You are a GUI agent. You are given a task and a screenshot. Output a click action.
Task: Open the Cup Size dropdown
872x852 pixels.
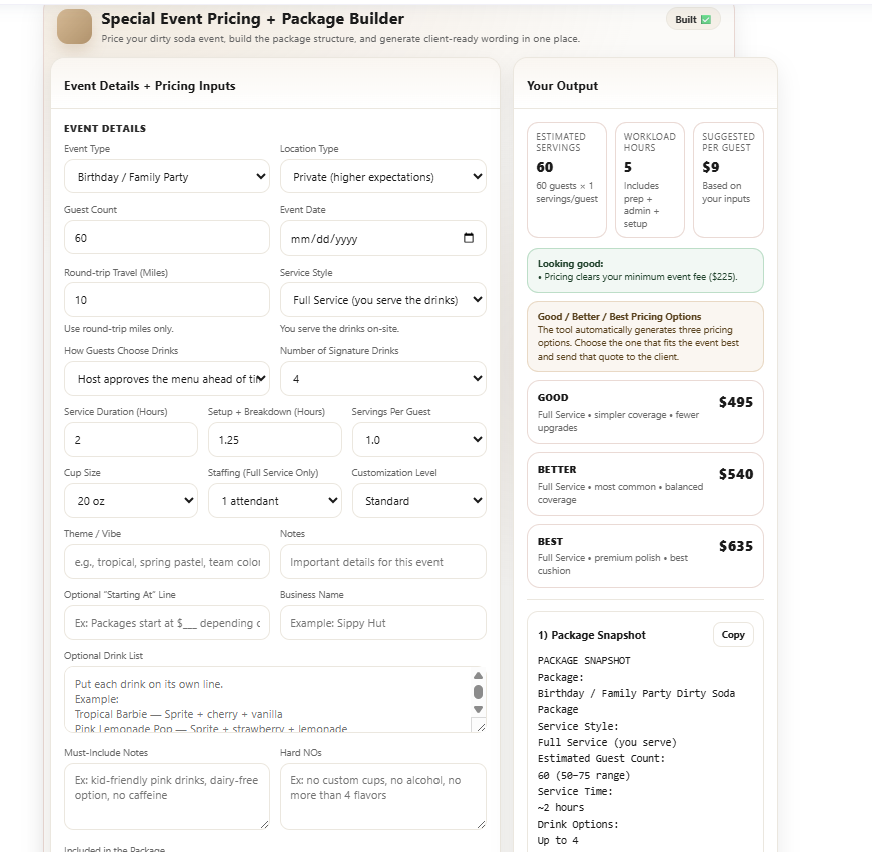tap(131, 501)
